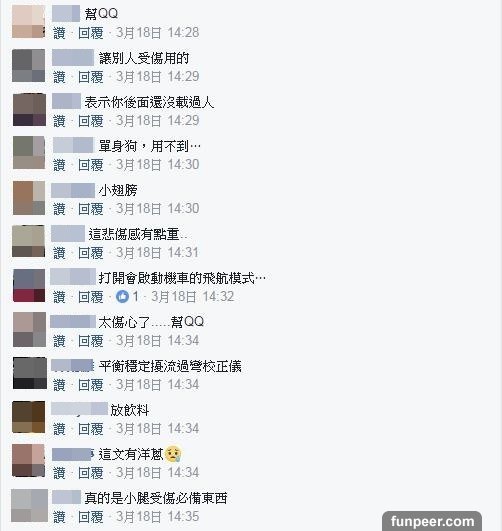Screen dimensions: 502x531
Task: Open timestamp 3月18日 14:35
Action: coord(158,517)
